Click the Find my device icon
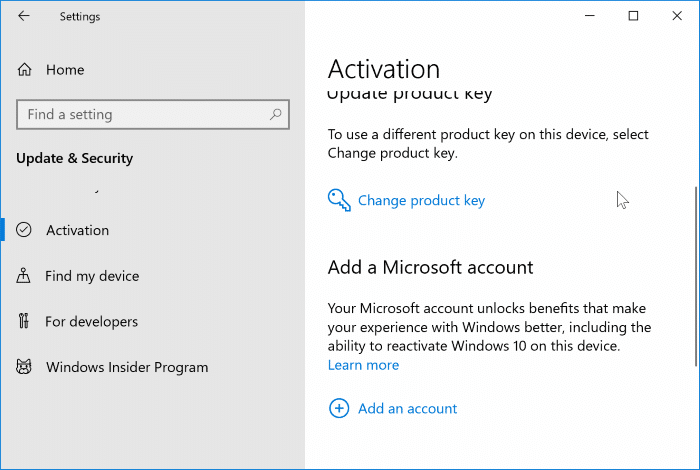This screenshot has height=470, width=700. [x=23, y=275]
